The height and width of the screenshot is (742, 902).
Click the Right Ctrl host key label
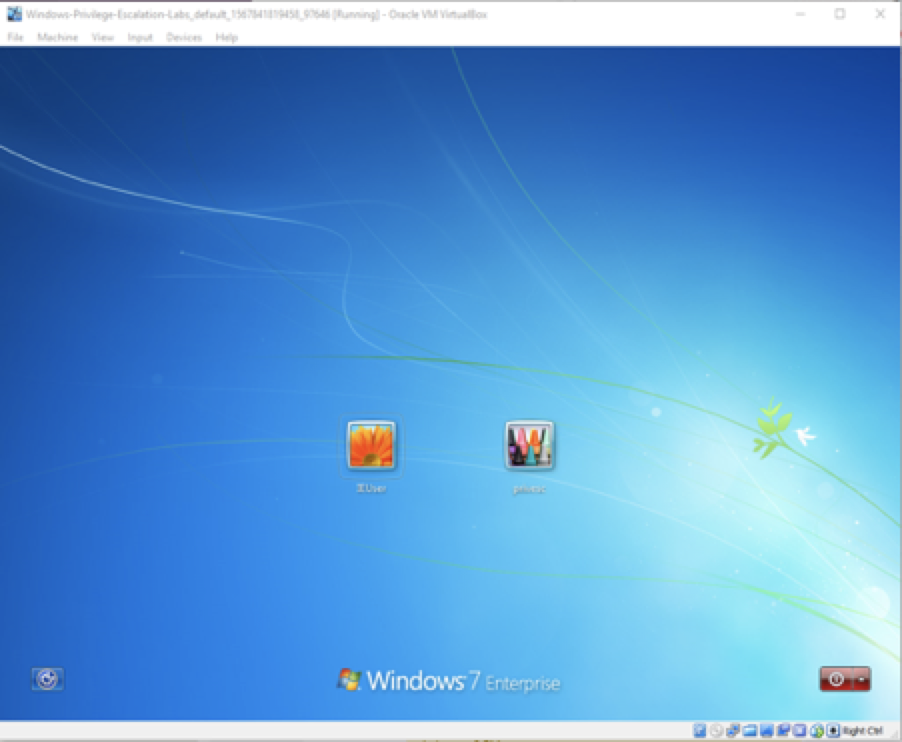[863, 730]
